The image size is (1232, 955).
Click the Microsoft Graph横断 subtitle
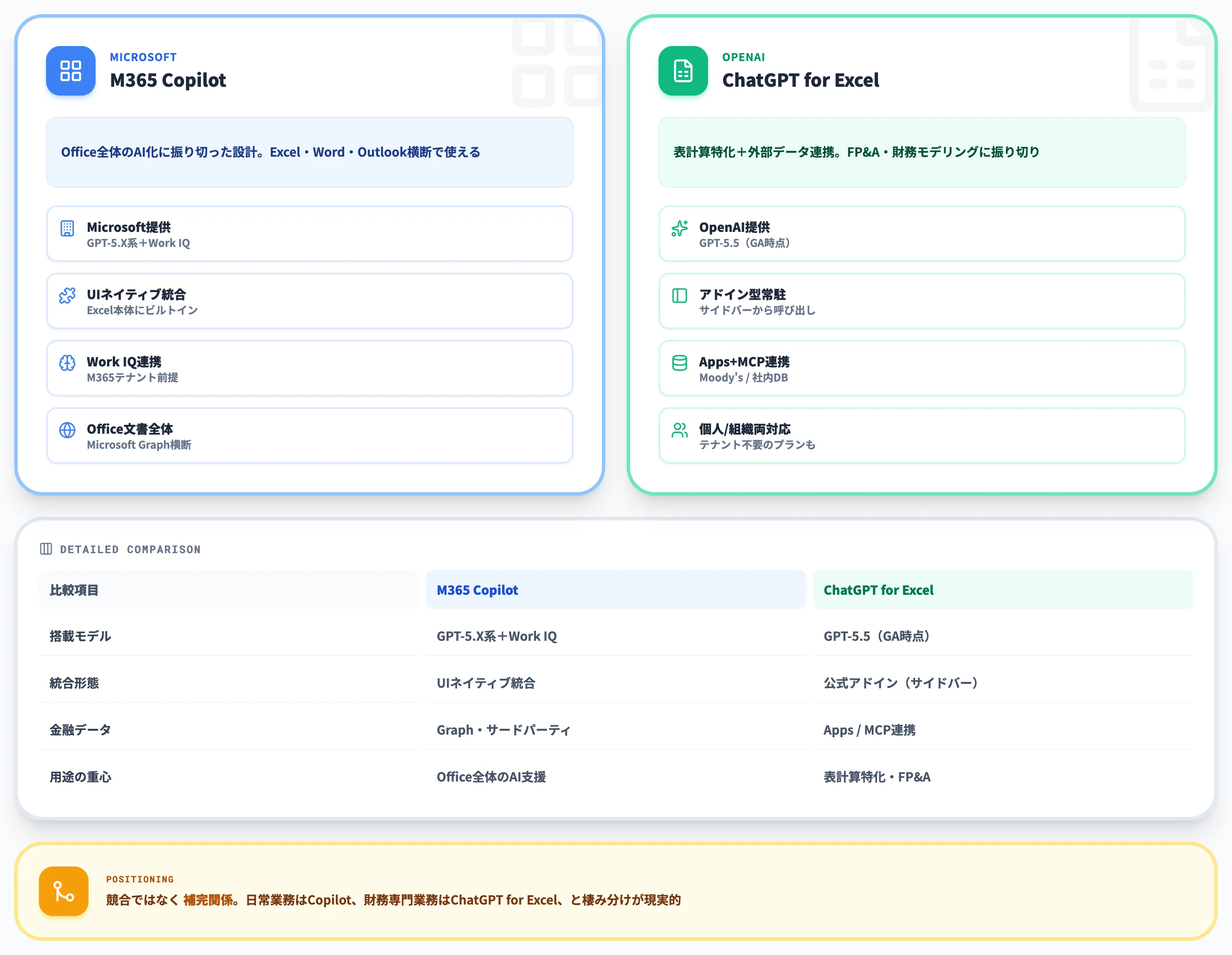tap(139, 444)
